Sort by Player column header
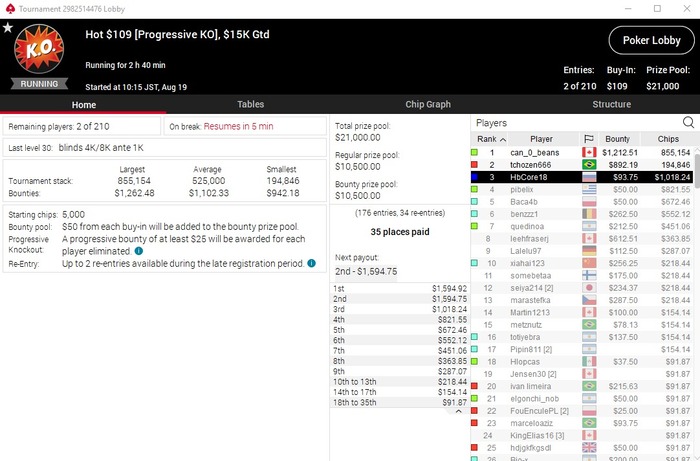Image resolution: width=700 pixels, height=461 pixels. [x=541, y=139]
